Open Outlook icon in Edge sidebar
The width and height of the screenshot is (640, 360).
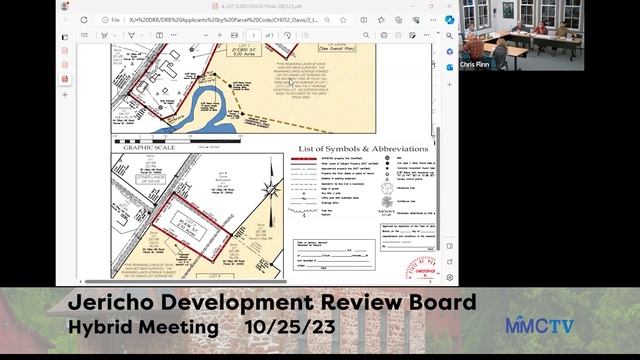(449, 67)
